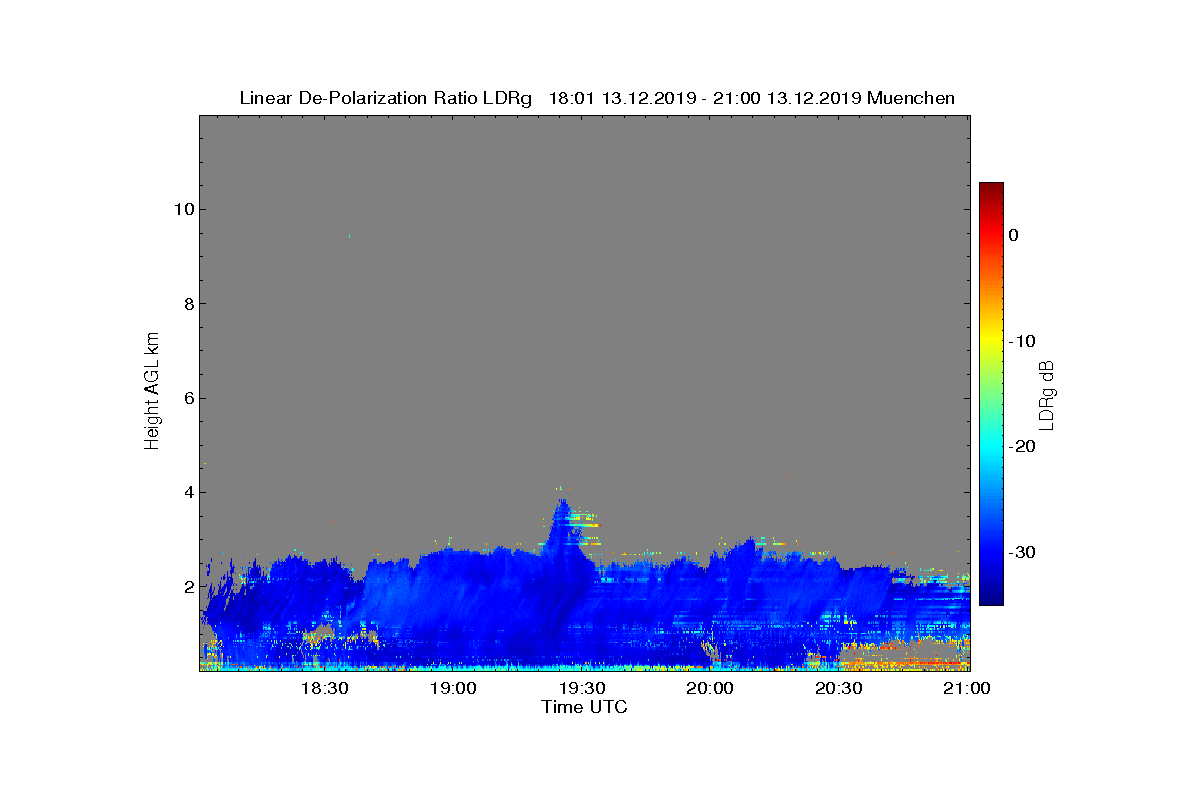
Task: Click the time tick label "20:00"
Action: click(711, 688)
